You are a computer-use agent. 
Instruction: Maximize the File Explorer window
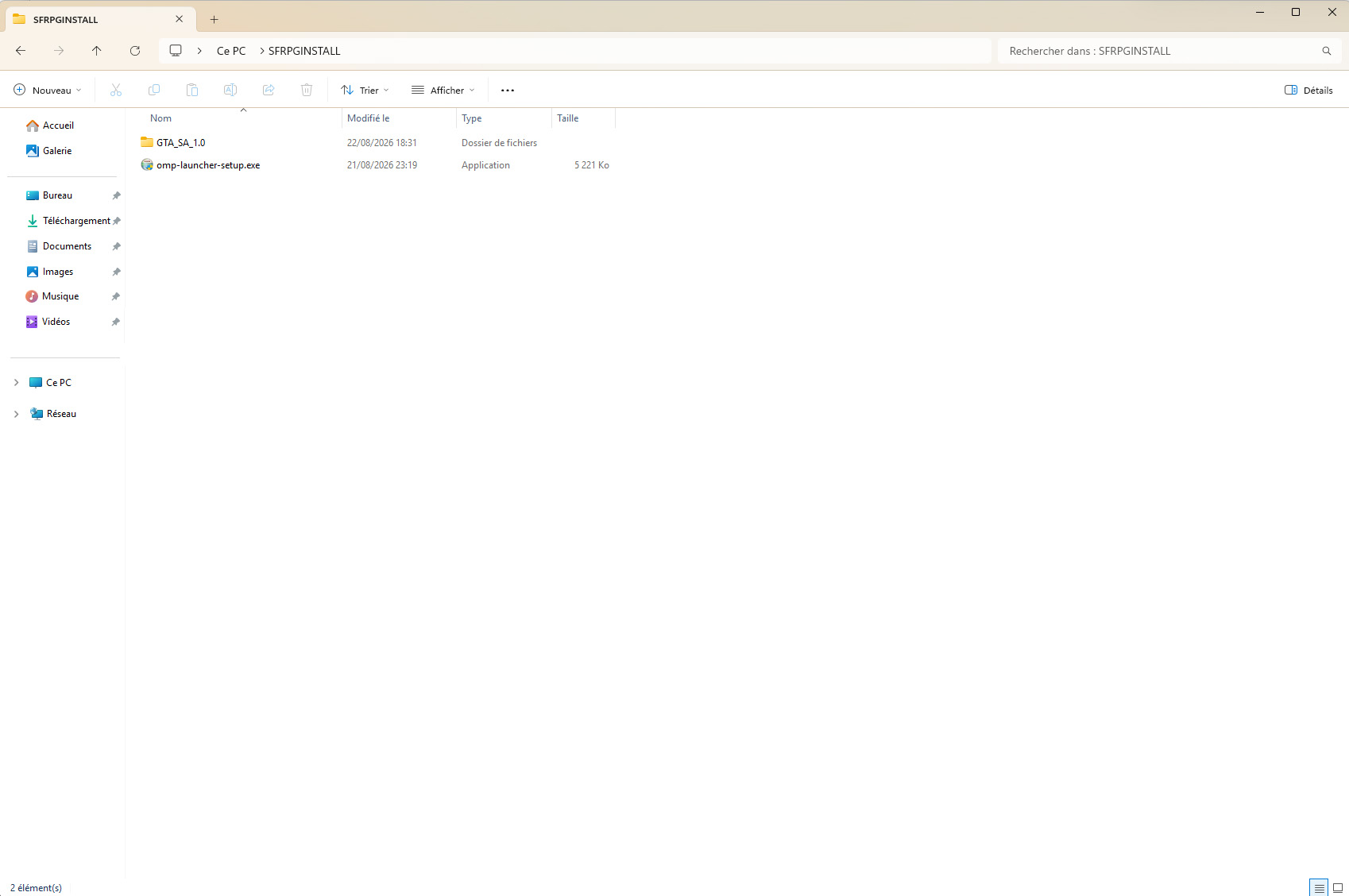coord(1296,12)
